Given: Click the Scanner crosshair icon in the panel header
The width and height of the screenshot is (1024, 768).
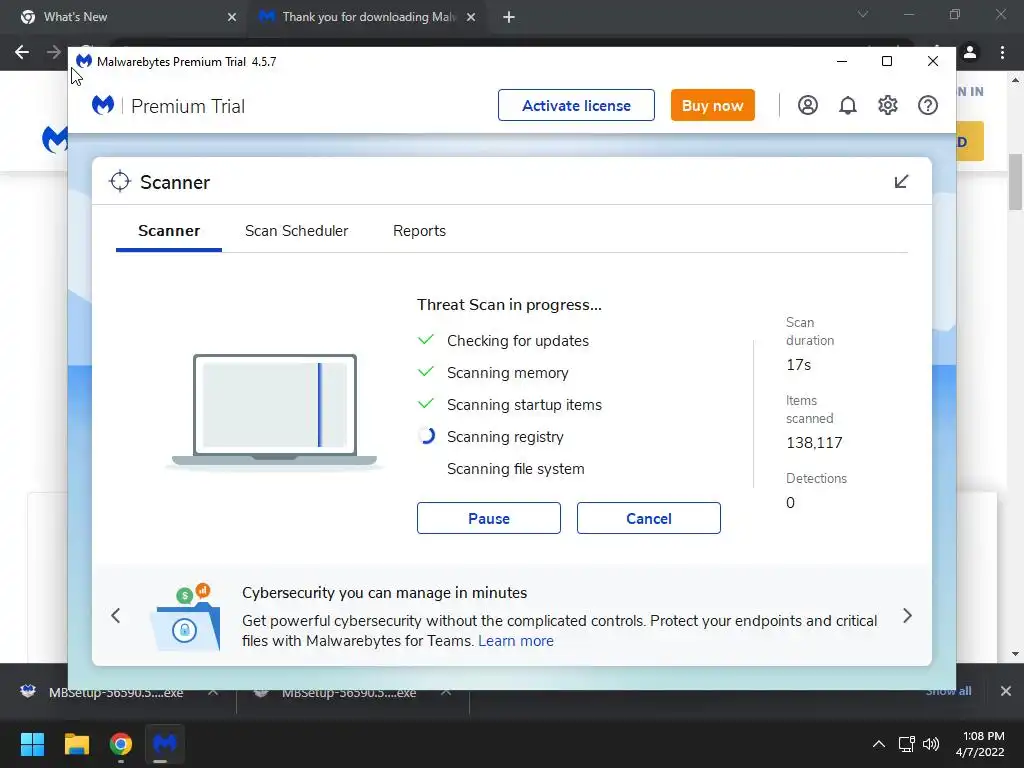Looking at the screenshot, I should point(120,182).
